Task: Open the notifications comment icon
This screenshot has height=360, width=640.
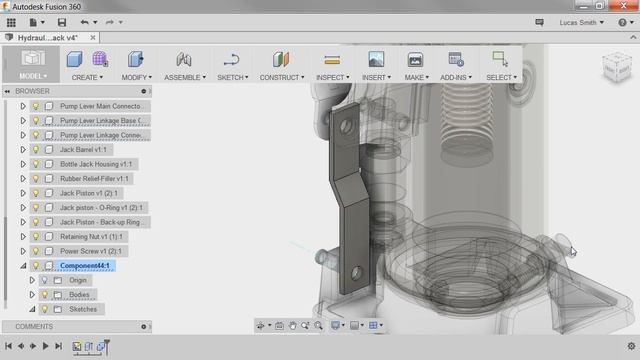Action: (539, 22)
